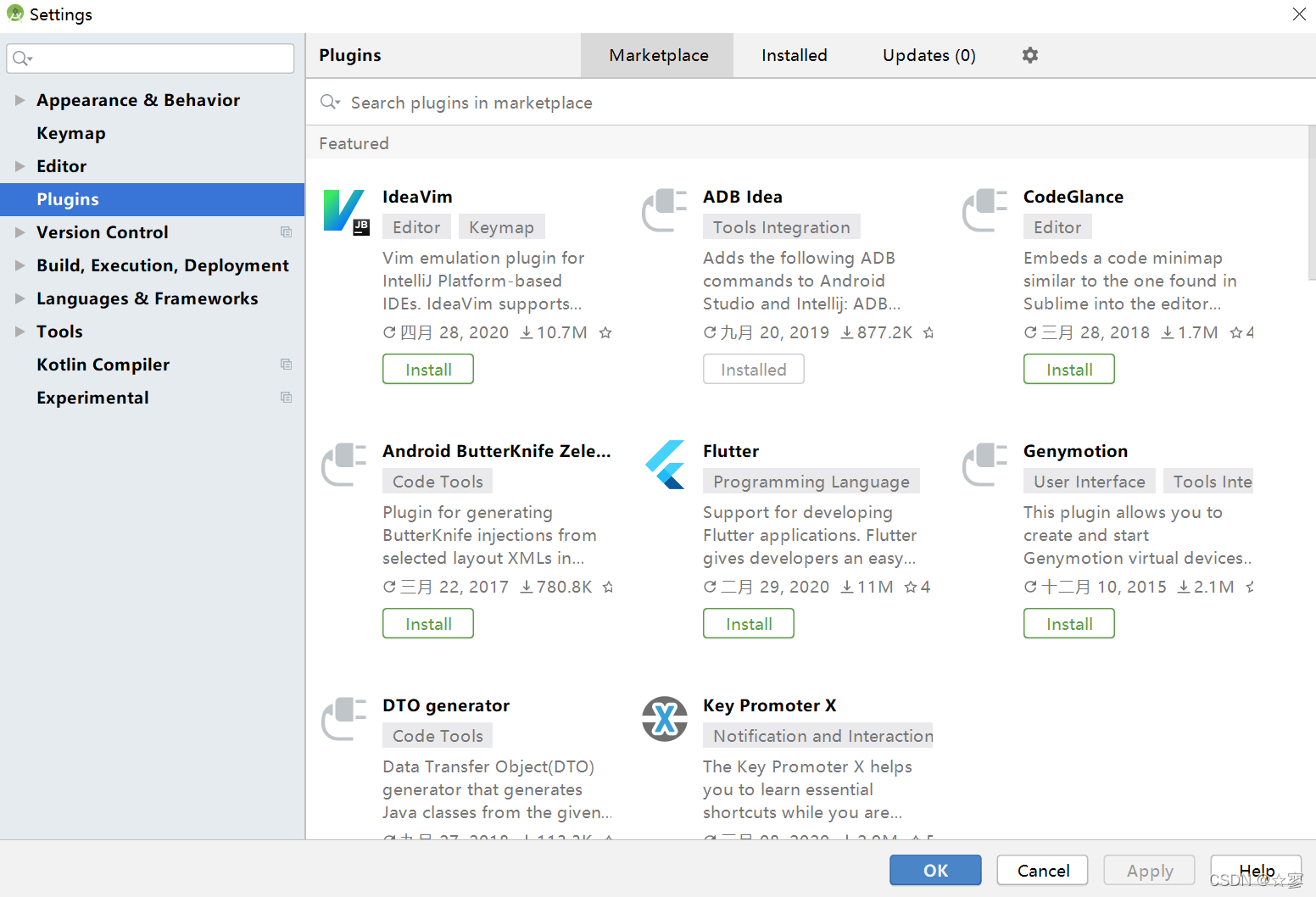Click the ADB Idea Installed button
The width and height of the screenshot is (1316, 897).
[x=754, y=369]
